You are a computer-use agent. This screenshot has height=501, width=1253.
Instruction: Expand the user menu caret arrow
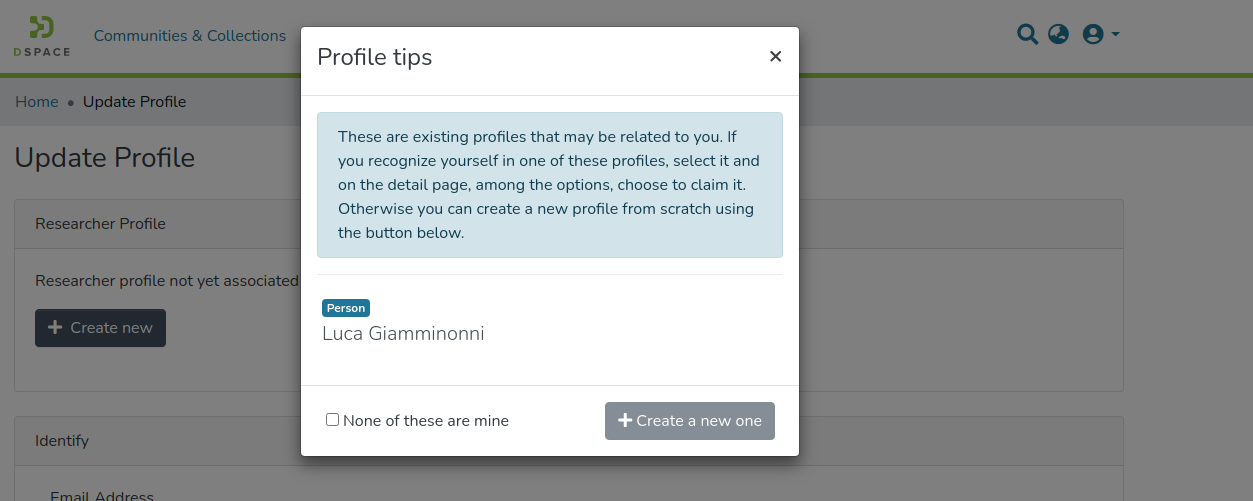pos(1116,35)
